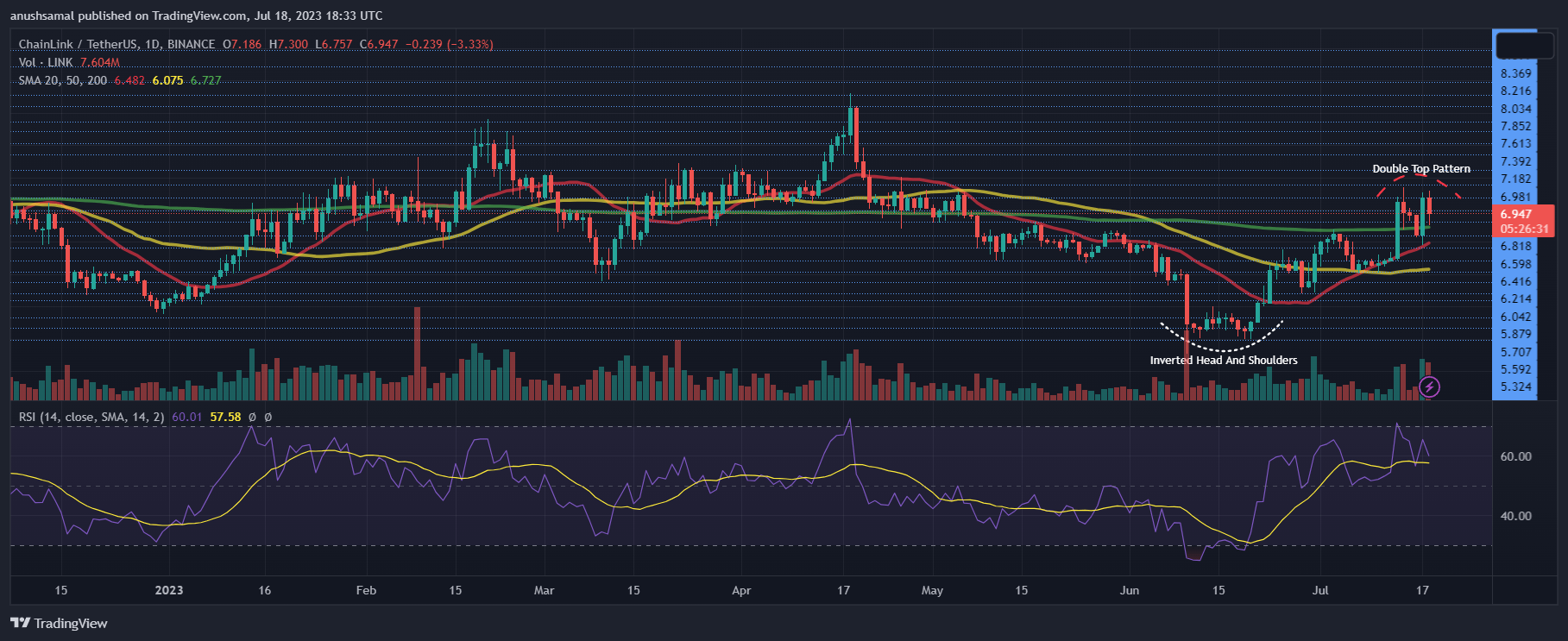Click the TradingView logo
The width and height of the screenshot is (1568, 641).
[59, 623]
